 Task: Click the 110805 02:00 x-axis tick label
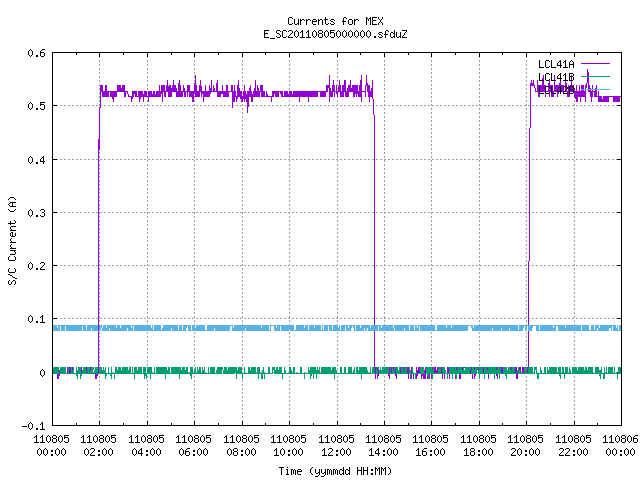click(98, 445)
